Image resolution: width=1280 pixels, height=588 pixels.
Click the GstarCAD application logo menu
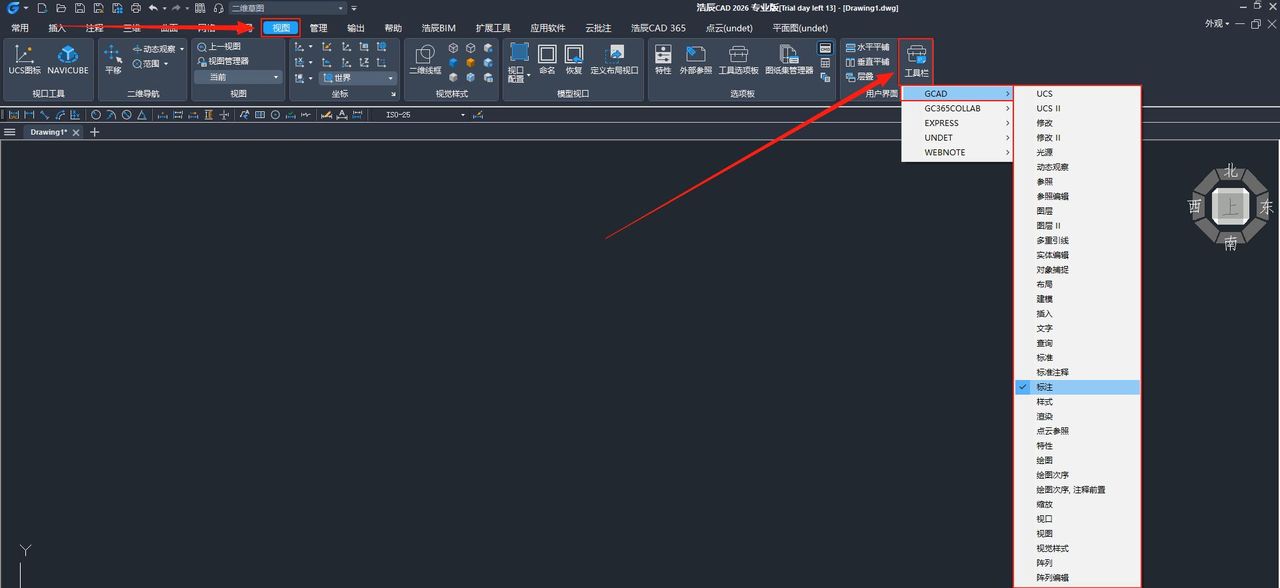[x=14, y=8]
